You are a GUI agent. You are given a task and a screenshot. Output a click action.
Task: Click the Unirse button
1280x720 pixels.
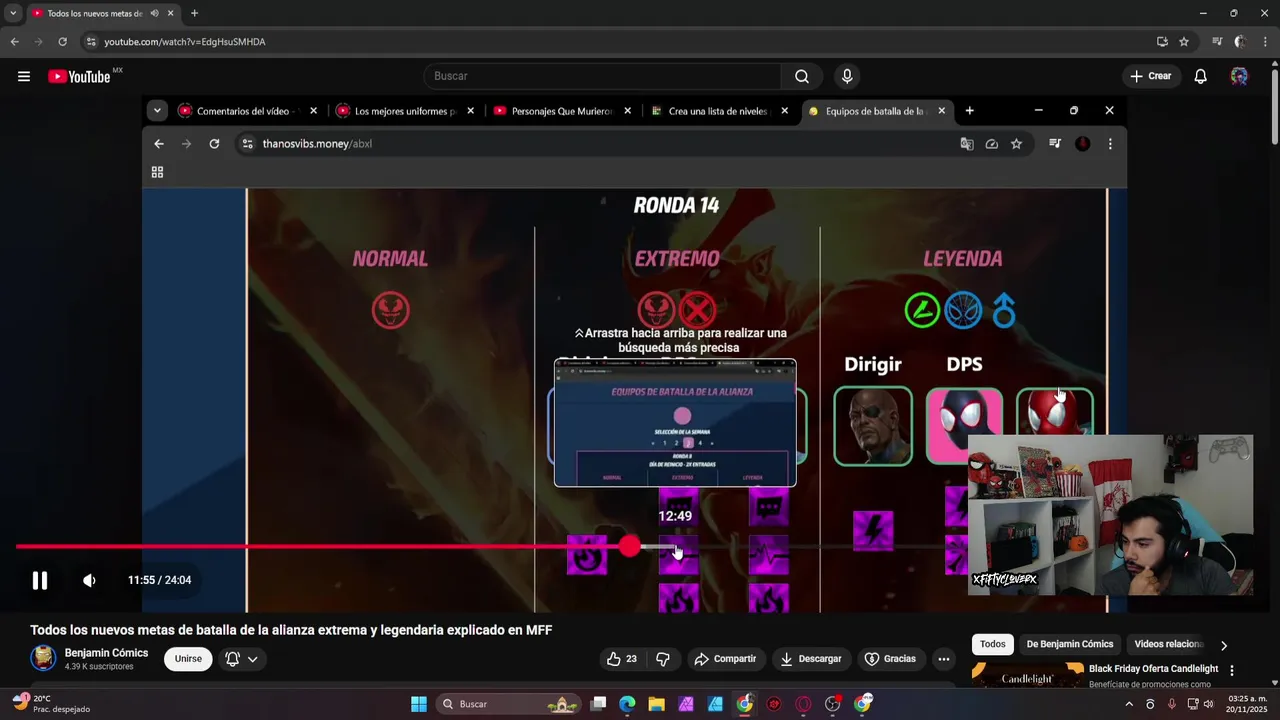[188, 659]
